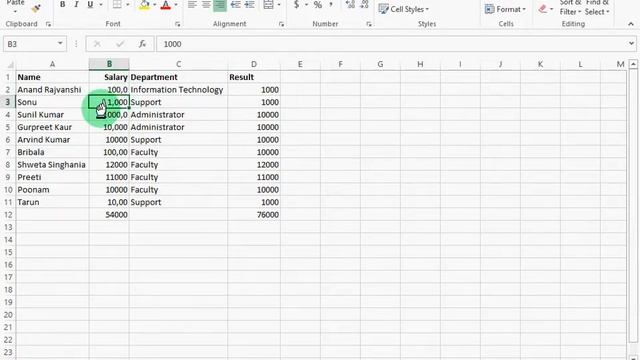Viewport: 640px width, 360px height.
Task: Open fill color dropdown arrow
Action: click(154, 5)
